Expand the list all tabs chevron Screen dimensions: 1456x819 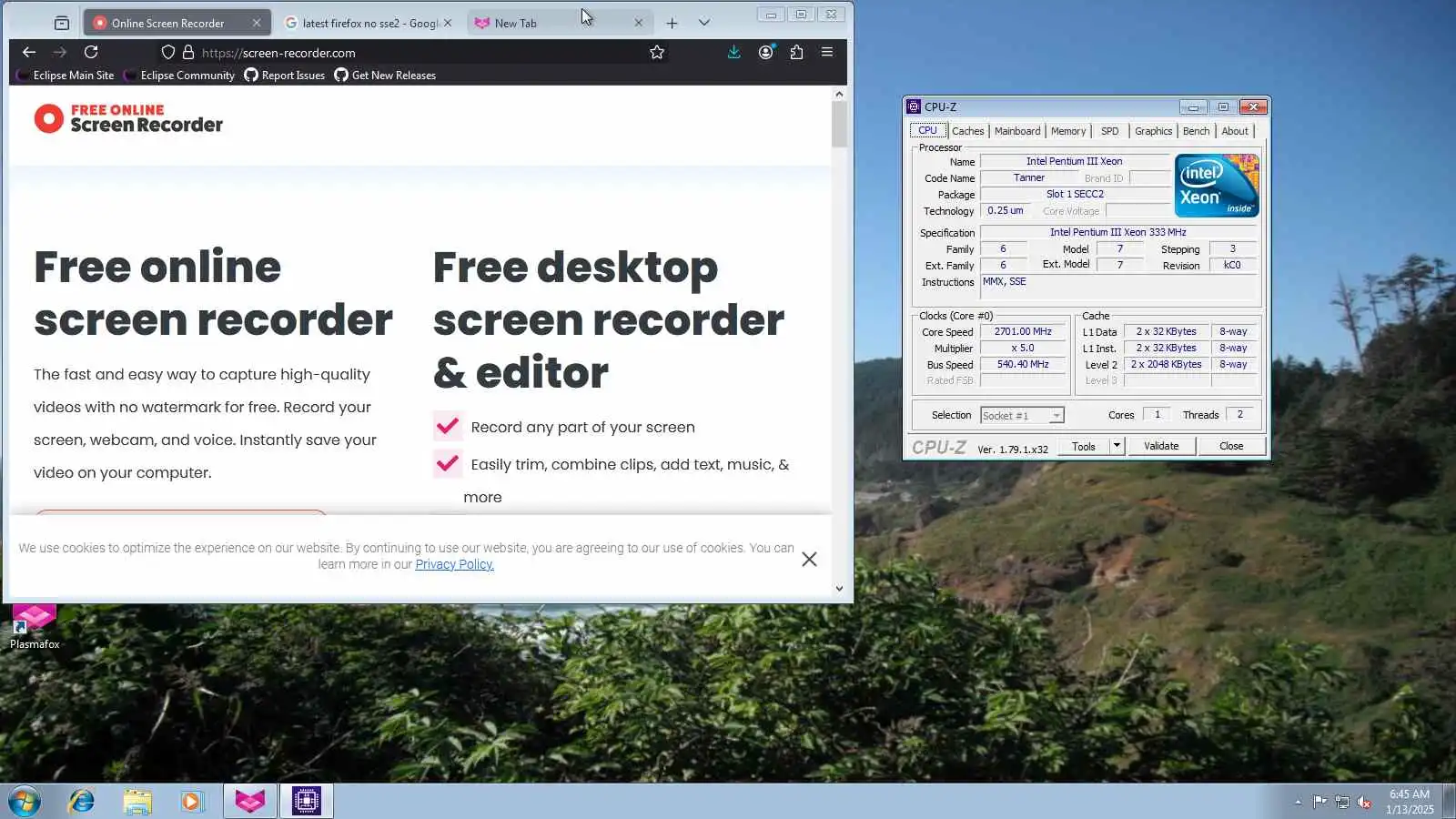tap(703, 23)
